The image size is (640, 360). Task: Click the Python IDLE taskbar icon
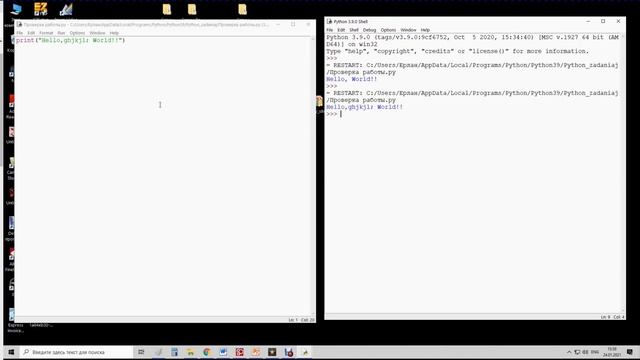[305, 352]
